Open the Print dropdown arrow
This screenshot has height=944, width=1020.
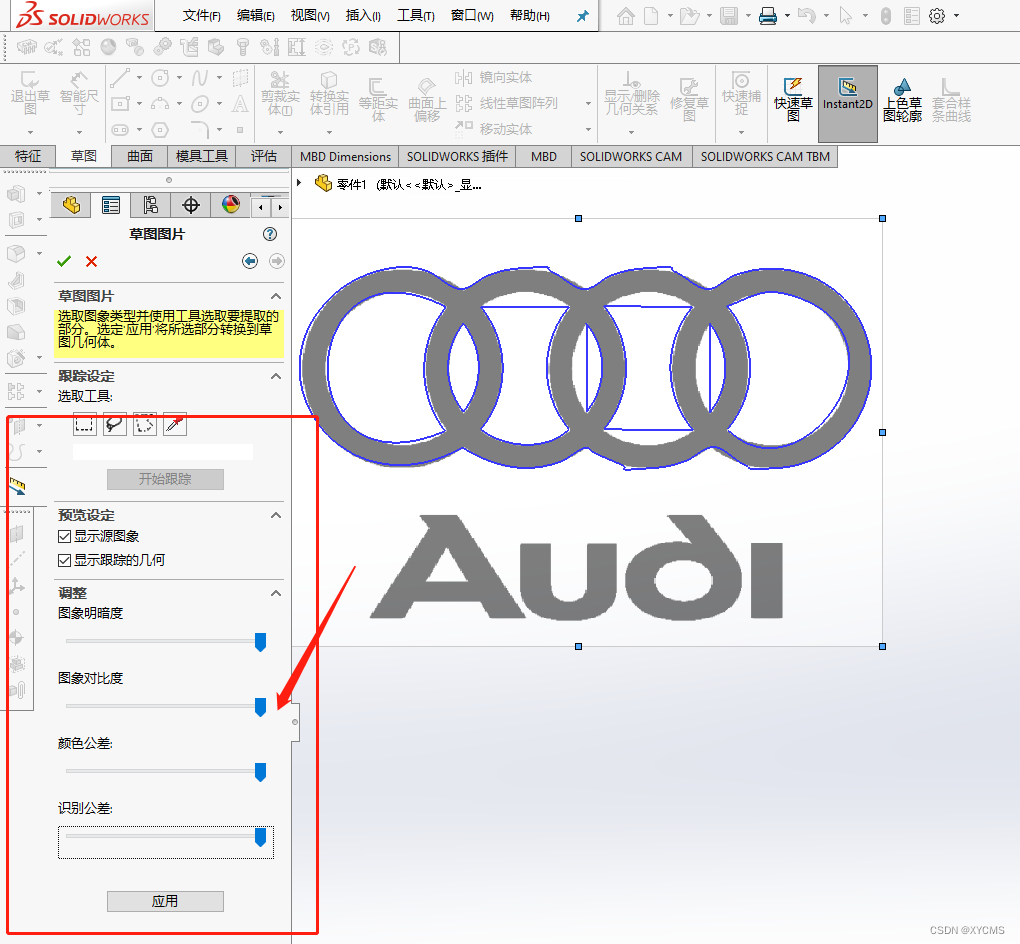coord(787,16)
